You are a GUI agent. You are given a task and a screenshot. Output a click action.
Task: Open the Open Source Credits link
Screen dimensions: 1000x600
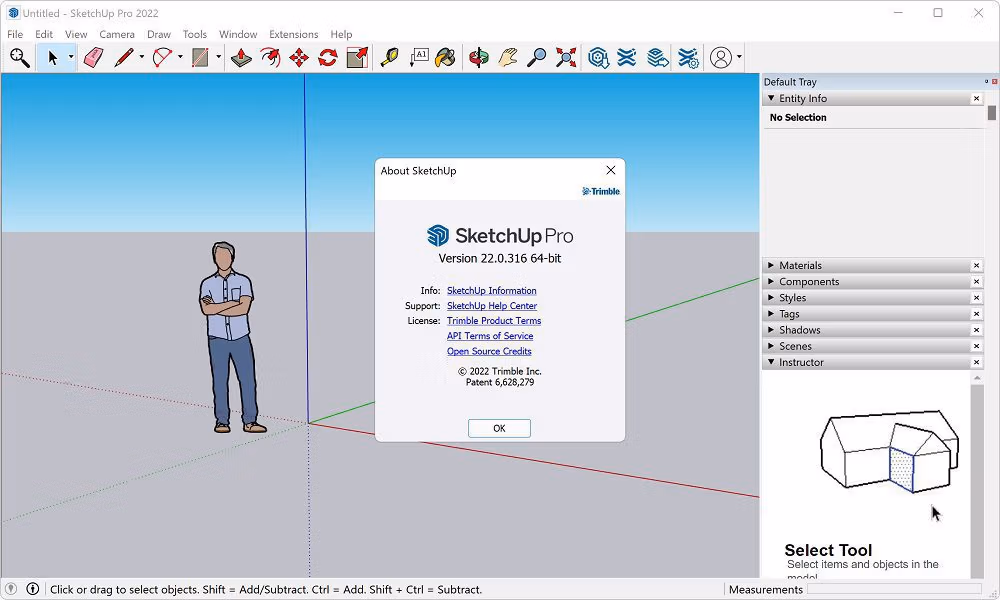point(489,351)
